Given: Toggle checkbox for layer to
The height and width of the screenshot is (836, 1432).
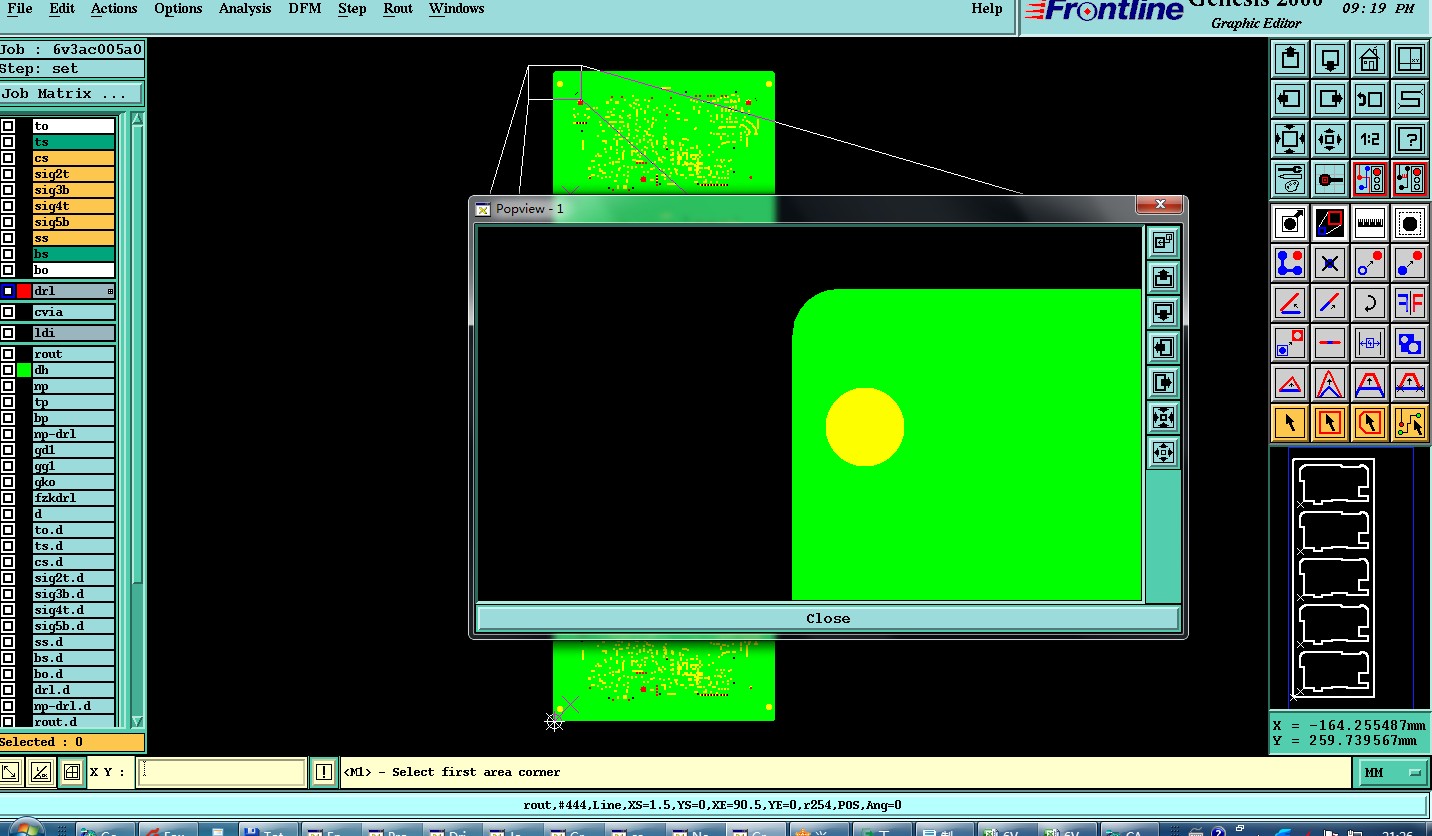Looking at the screenshot, I should pyautogui.click(x=8, y=126).
